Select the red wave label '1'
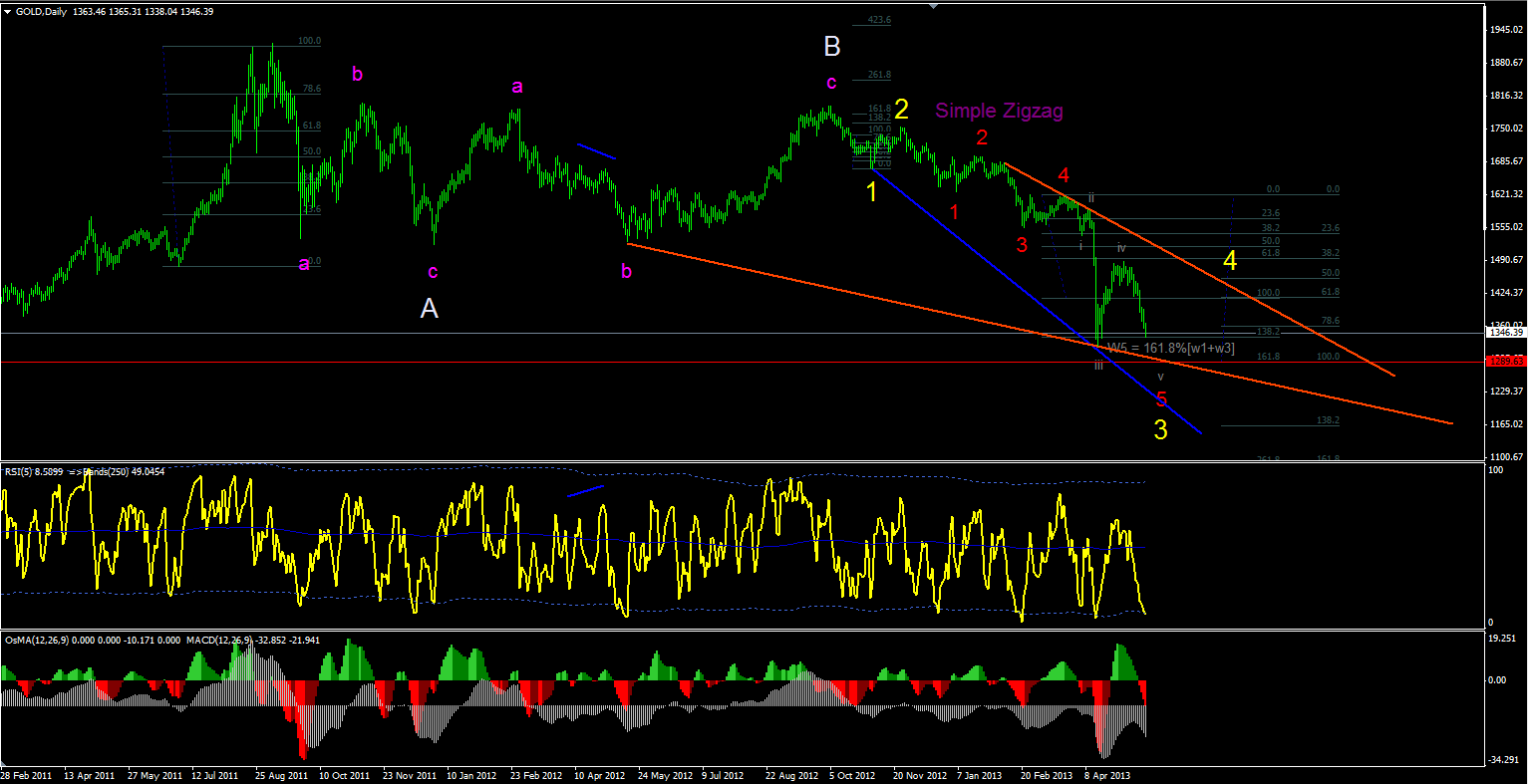This screenshot has width=1528, height=784. click(954, 211)
